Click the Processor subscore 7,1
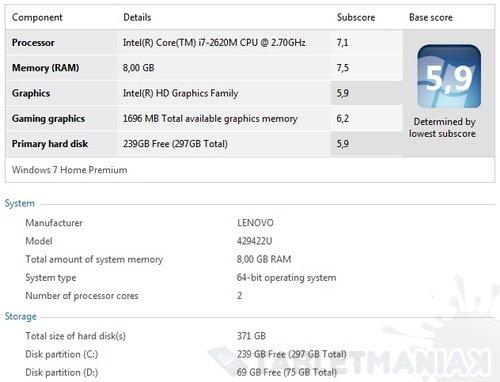Screen dimensions: 500x382 point(342,43)
